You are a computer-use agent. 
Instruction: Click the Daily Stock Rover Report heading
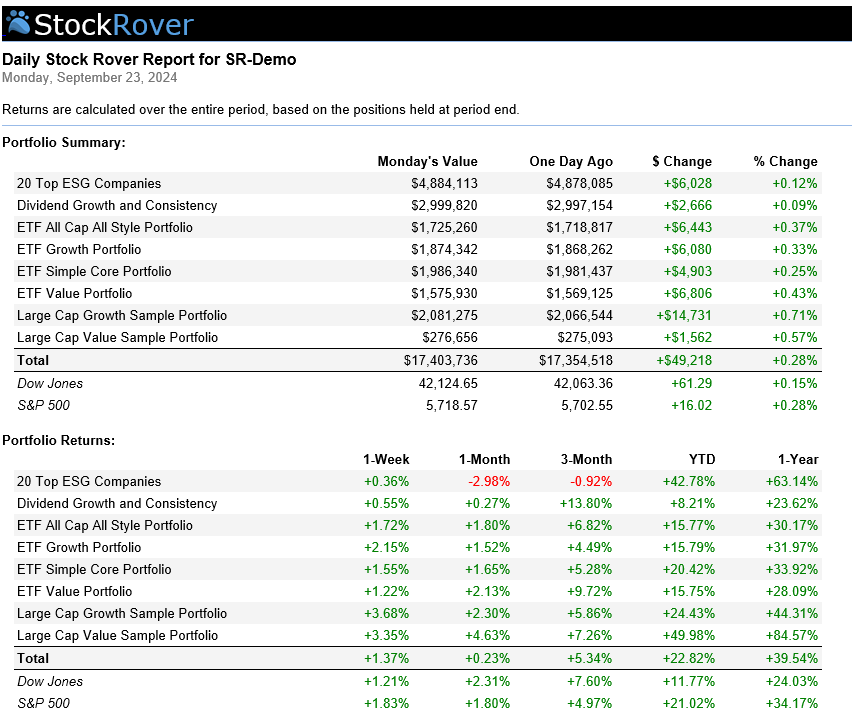point(149,59)
